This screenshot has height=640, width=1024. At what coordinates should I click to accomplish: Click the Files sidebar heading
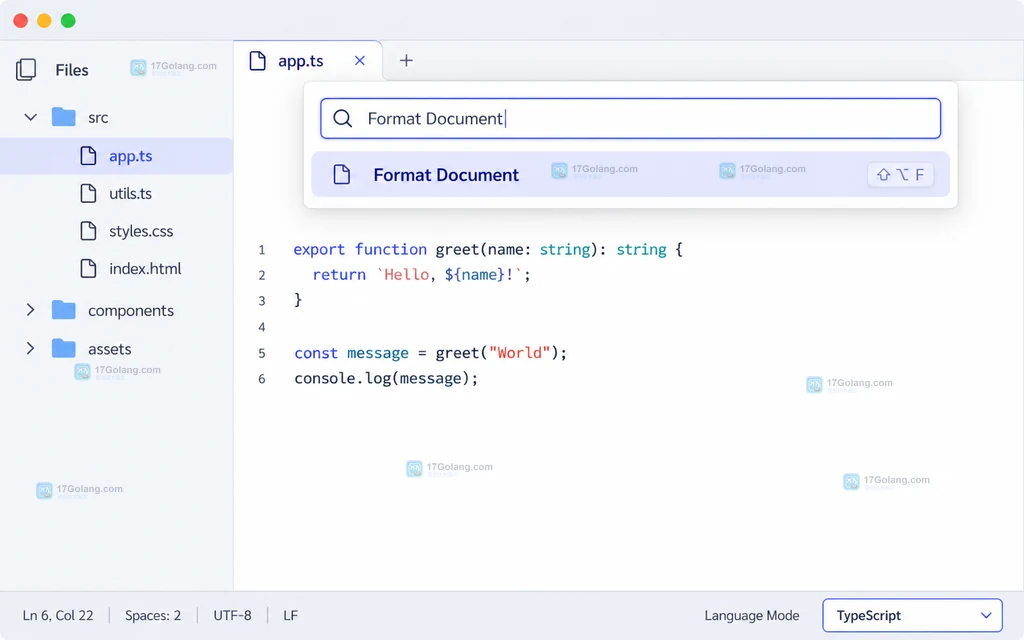click(72, 70)
